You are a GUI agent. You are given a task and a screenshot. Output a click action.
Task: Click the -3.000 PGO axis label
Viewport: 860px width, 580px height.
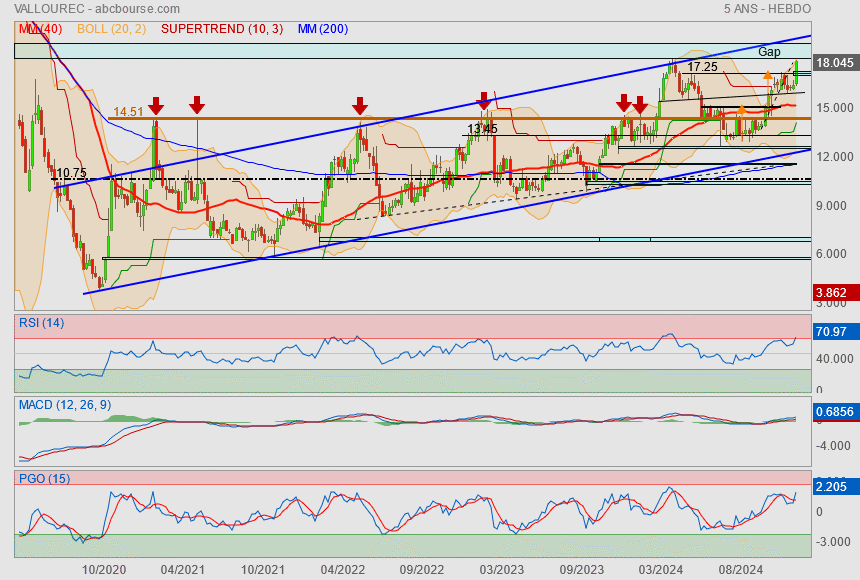(x=835, y=542)
